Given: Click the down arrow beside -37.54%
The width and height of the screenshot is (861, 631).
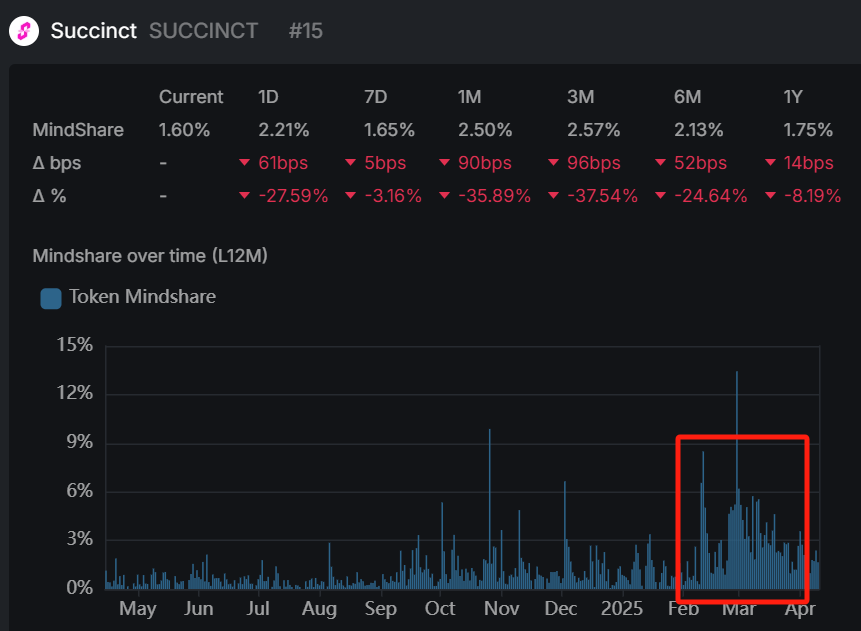Looking at the screenshot, I should pos(554,196).
